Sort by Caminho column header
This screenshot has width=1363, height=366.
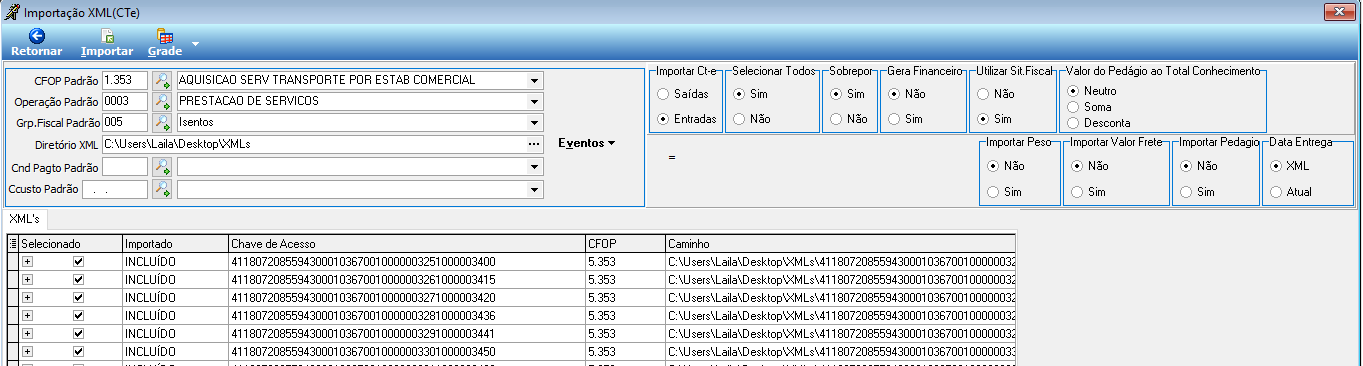(x=840, y=243)
